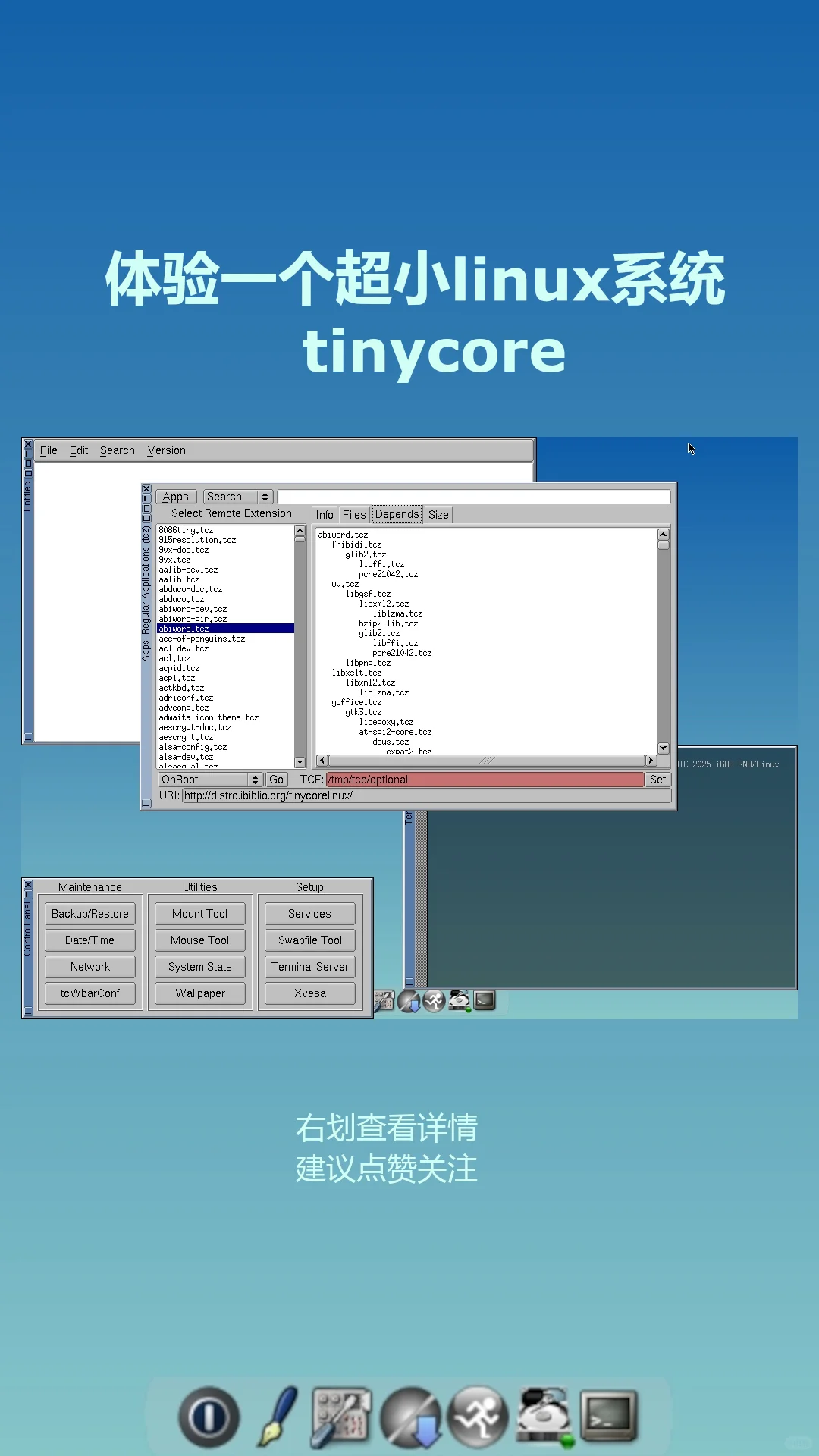Launch the Apps download icon in enlarged dock
The image size is (819, 1456).
[x=411, y=1417]
